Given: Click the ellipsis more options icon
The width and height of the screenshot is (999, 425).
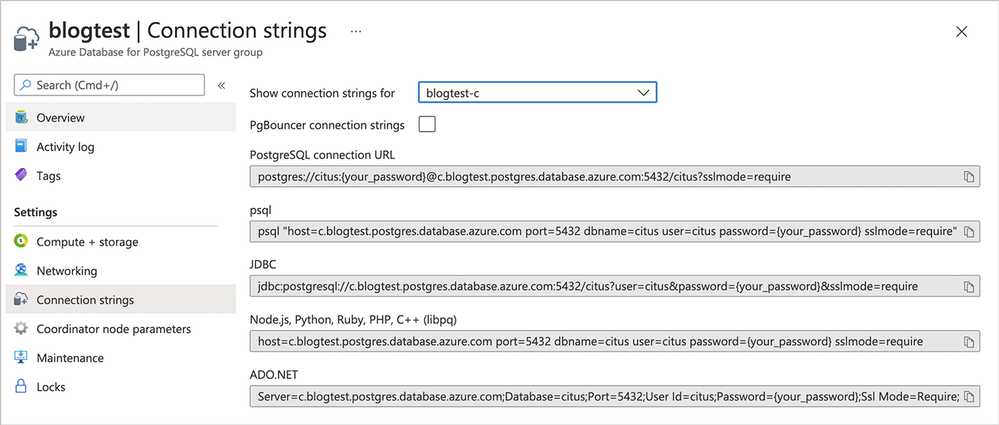Looking at the screenshot, I should [x=355, y=32].
